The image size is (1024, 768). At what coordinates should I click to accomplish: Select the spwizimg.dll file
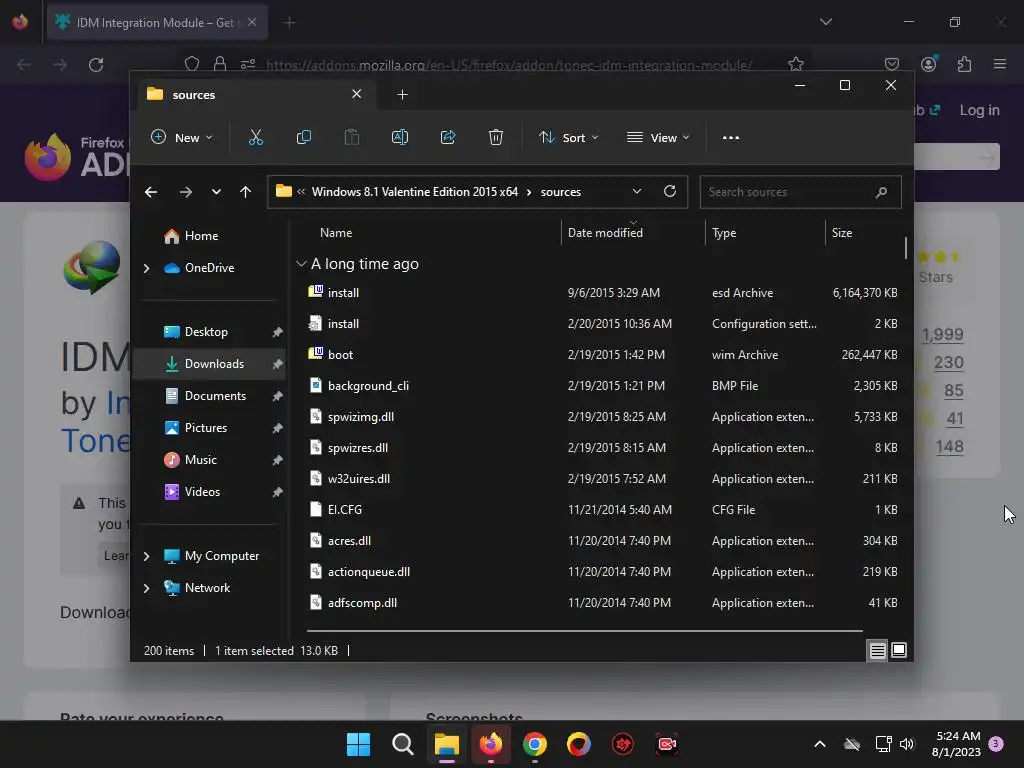coord(602,417)
